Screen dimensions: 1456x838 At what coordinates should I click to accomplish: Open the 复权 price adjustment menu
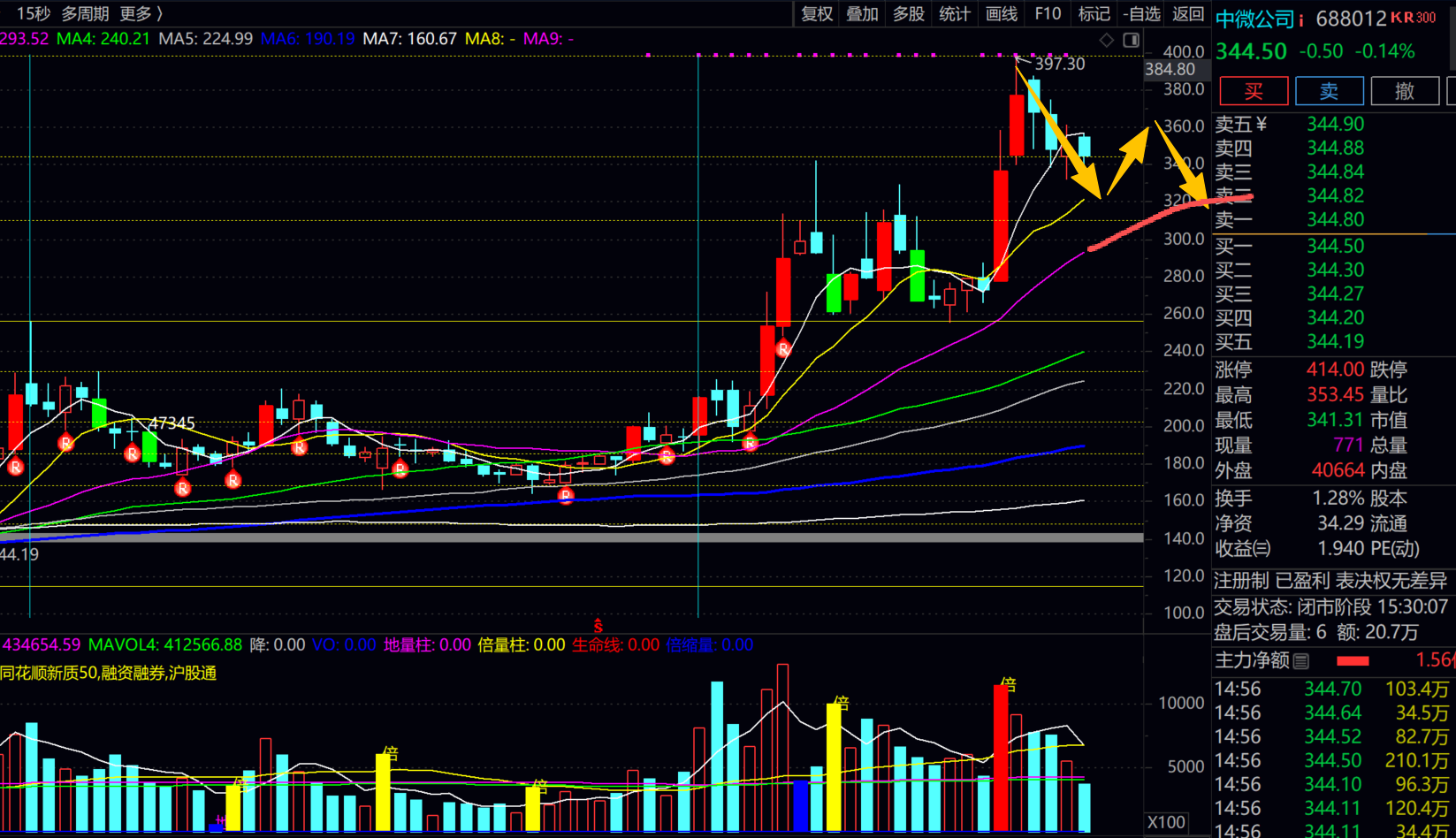[816, 13]
